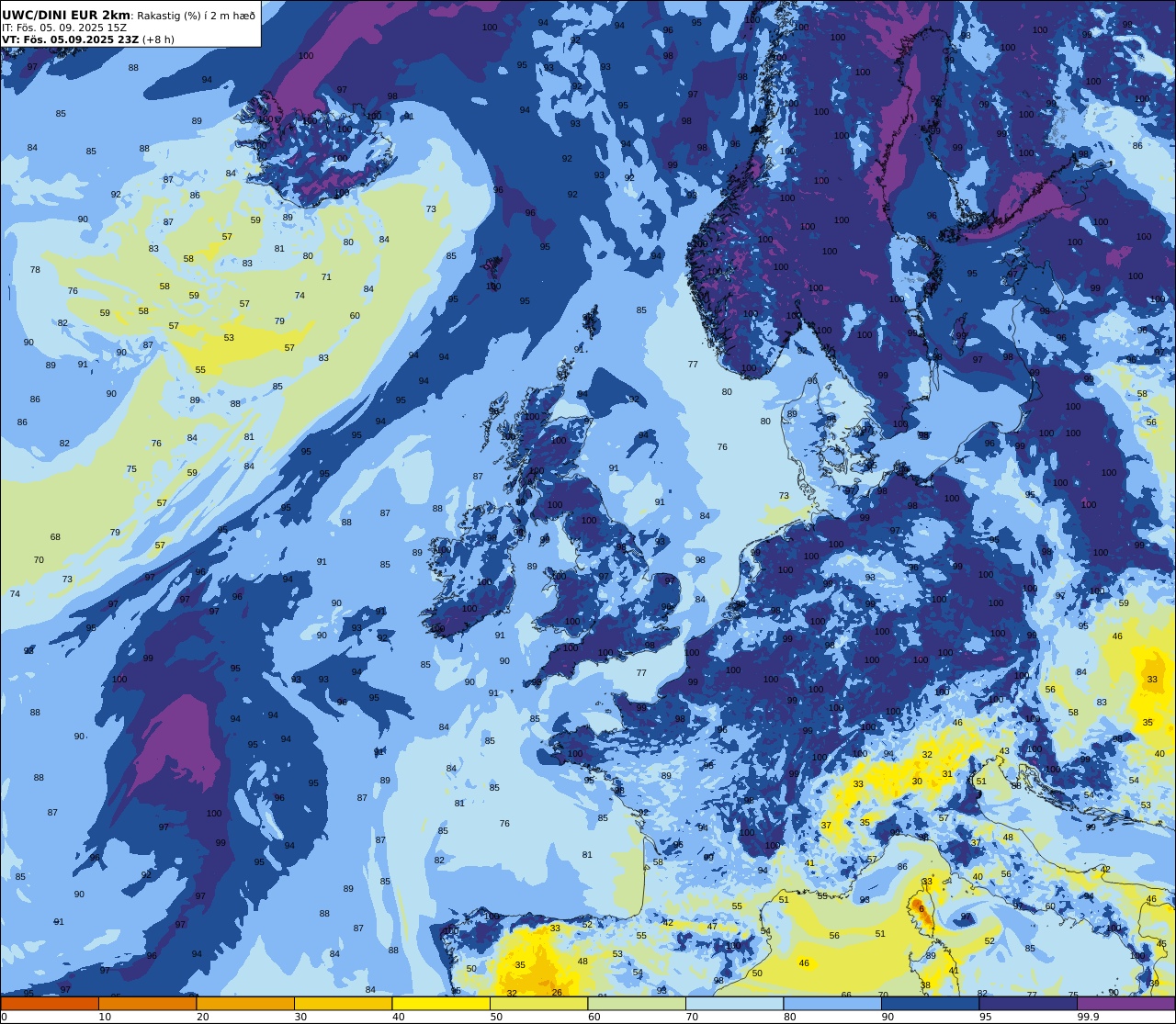Click the 95–99.9 navy legend swatch
This screenshot has width=1176, height=1024.
coord(1028,1003)
